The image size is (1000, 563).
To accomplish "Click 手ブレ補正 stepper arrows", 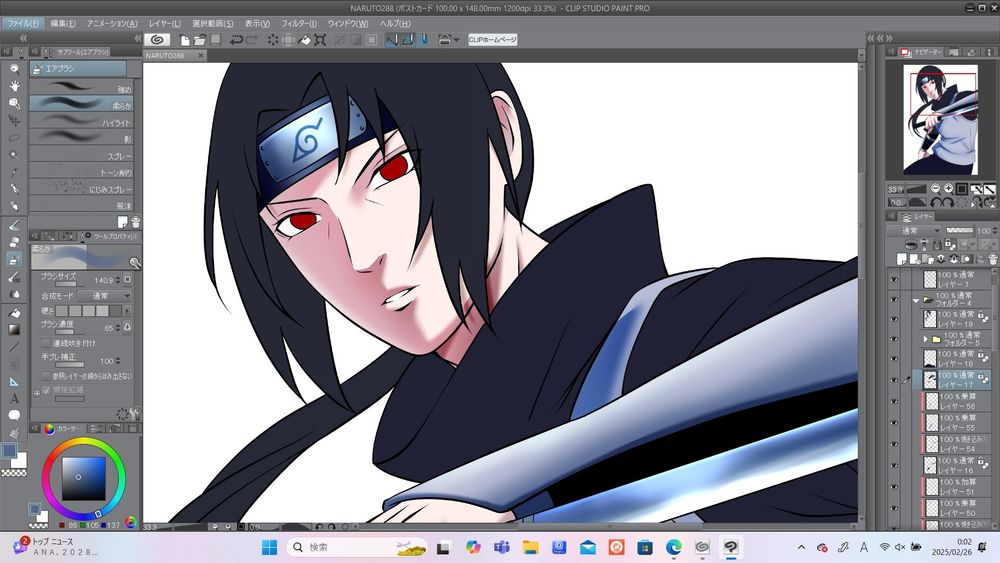I will click(117, 361).
